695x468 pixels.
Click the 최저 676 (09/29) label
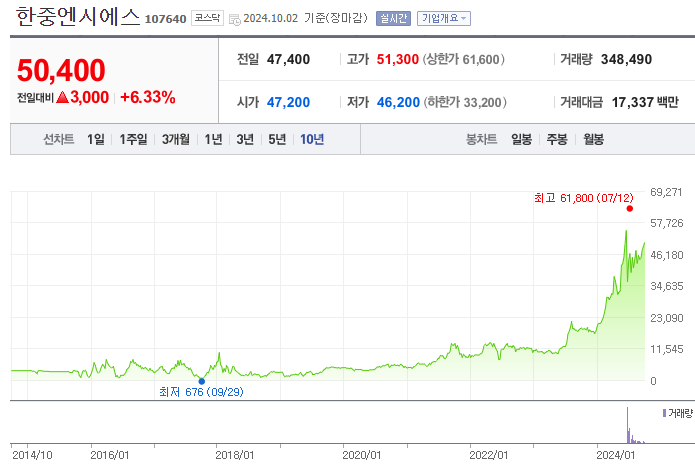pyautogui.click(x=201, y=392)
